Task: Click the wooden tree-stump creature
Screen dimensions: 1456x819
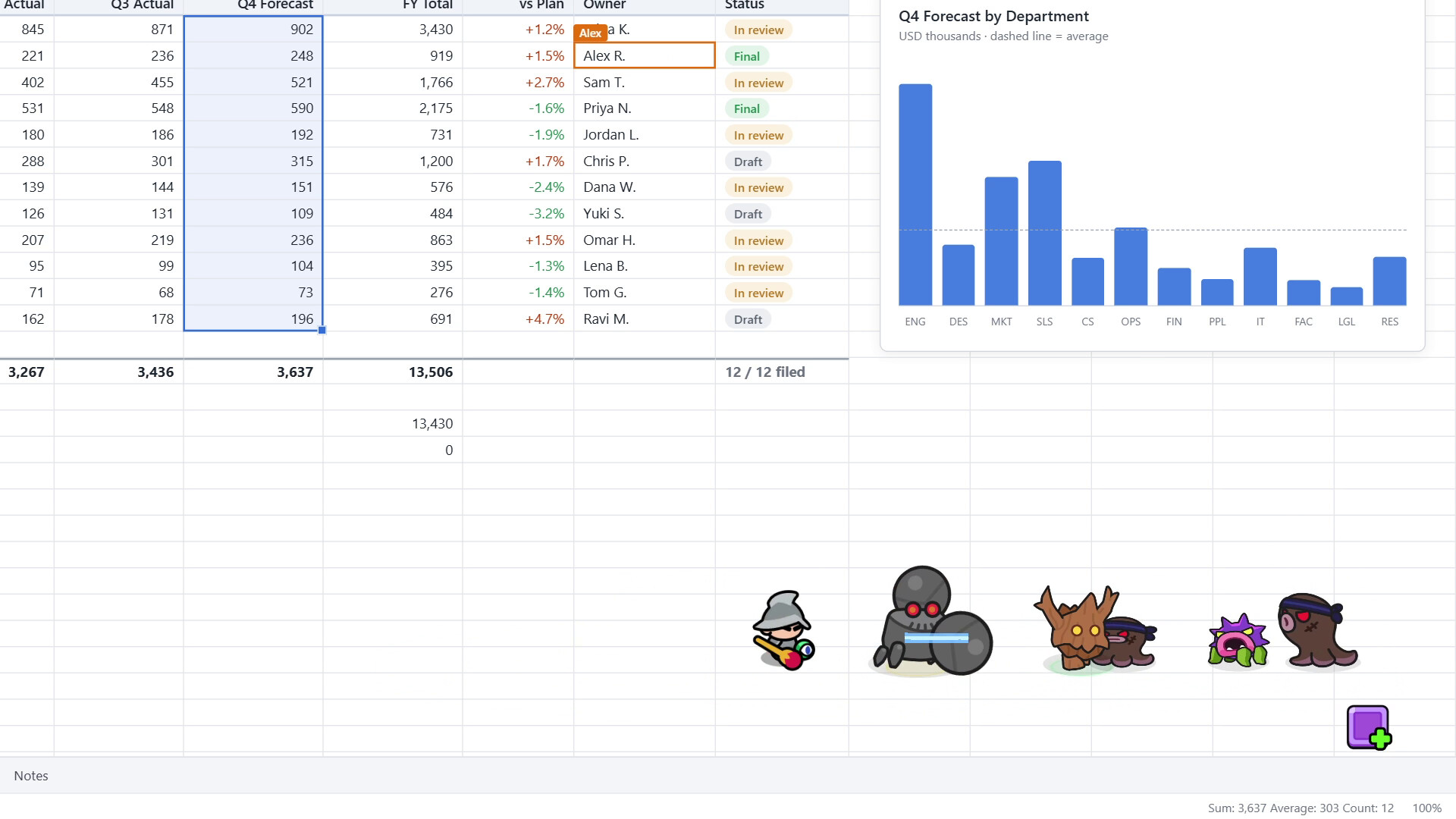Action: point(1076,628)
